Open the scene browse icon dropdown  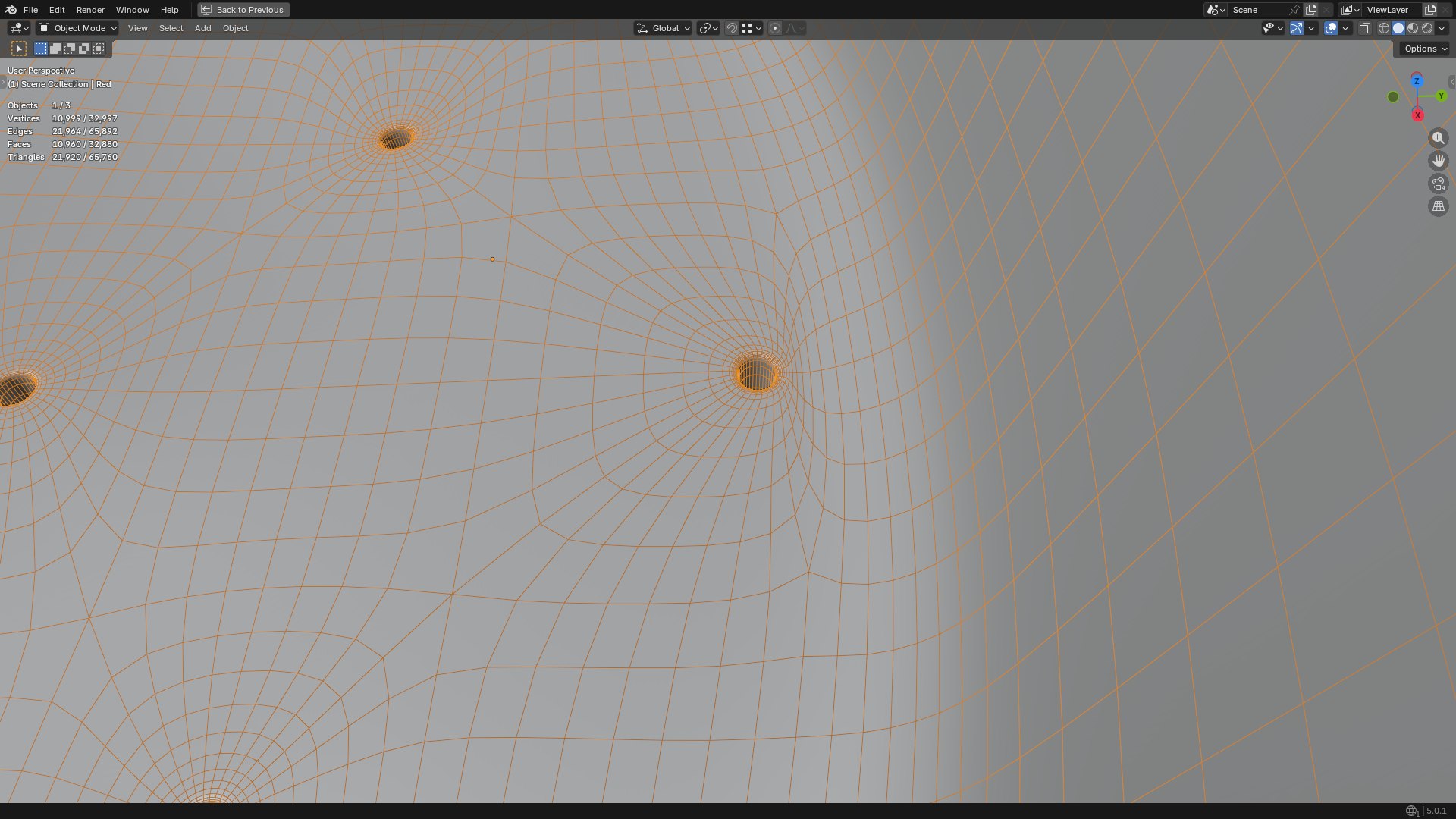point(1216,10)
